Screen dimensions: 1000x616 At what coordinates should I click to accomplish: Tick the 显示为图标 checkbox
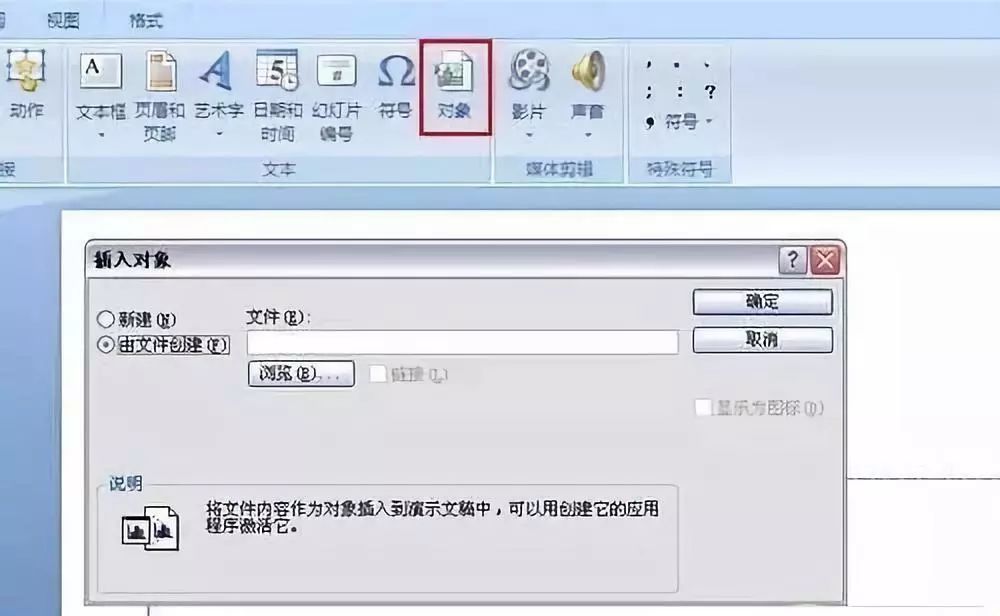click(703, 407)
